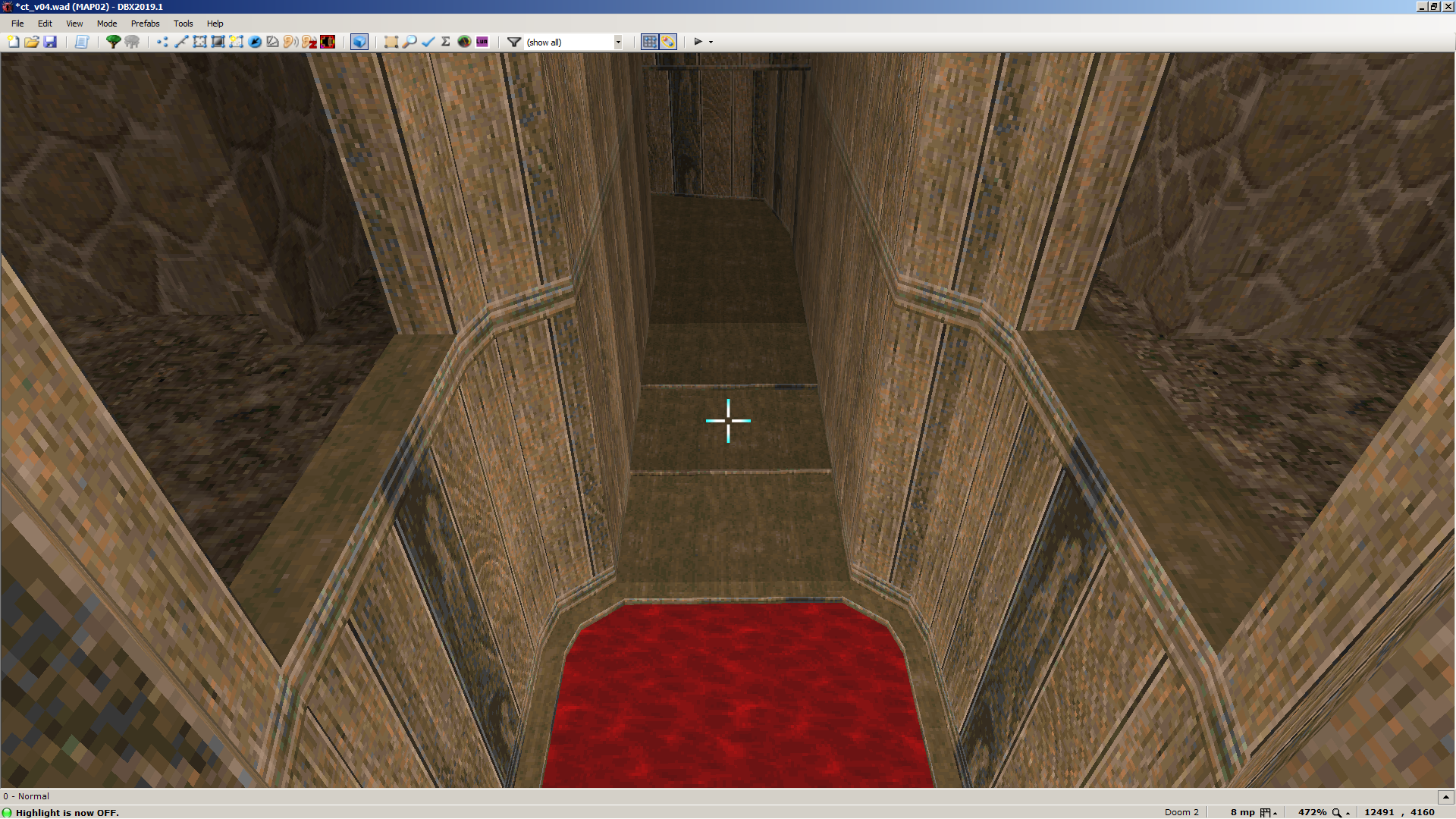The width and height of the screenshot is (1456, 819).
Task: Open the Prefabs menu
Action: [x=145, y=24]
